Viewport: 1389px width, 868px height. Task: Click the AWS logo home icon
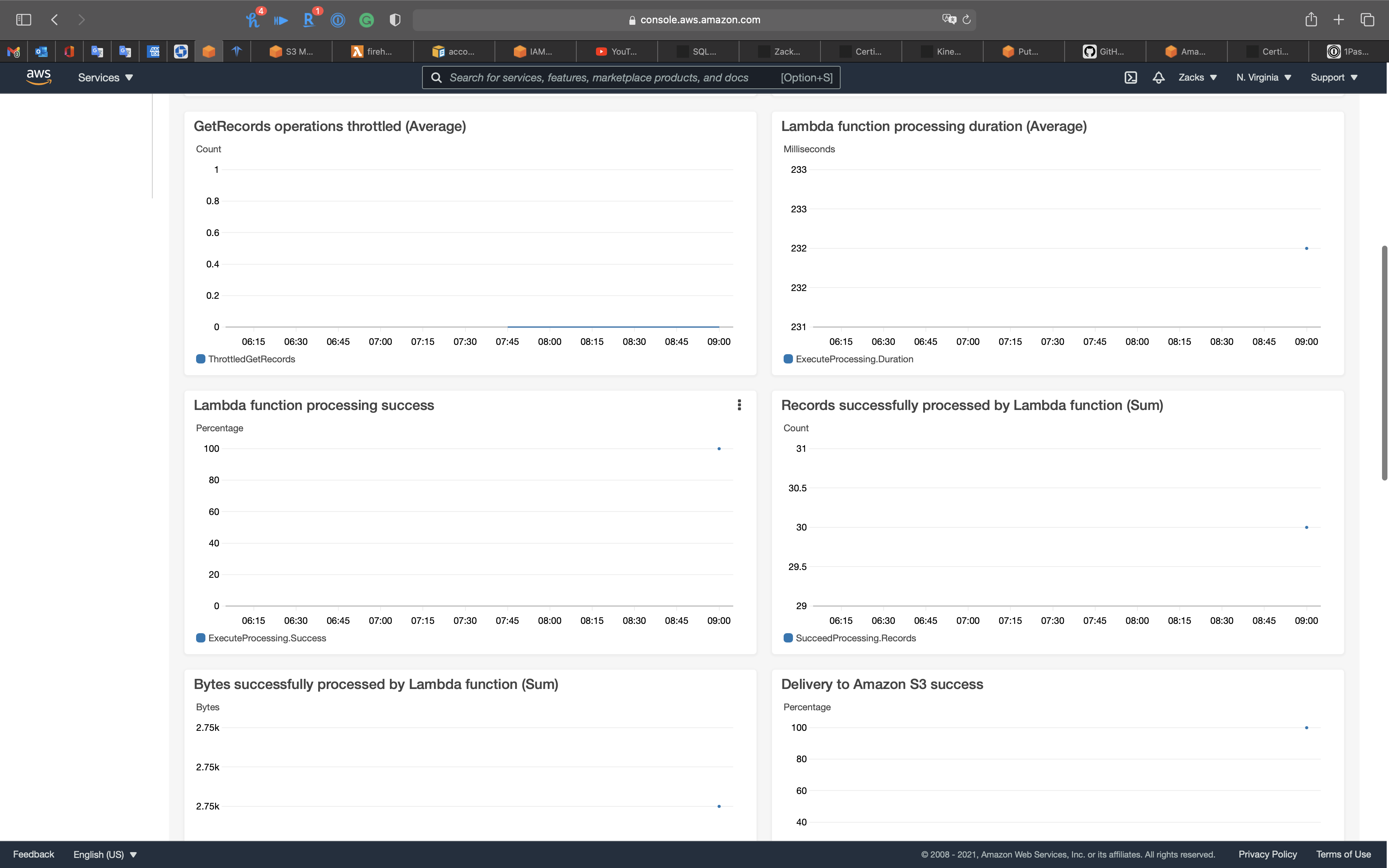[38, 77]
